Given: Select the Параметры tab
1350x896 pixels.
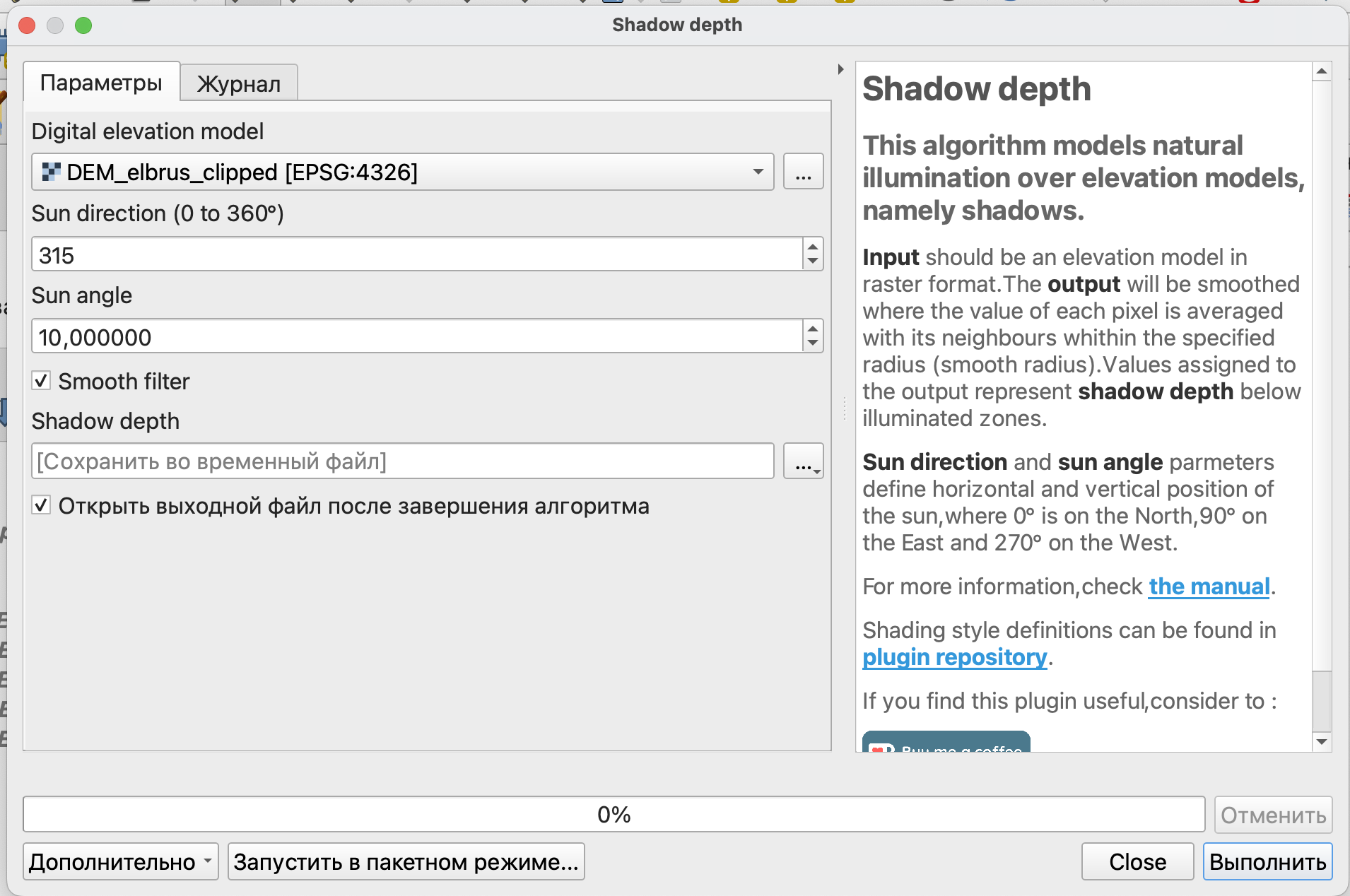Looking at the screenshot, I should (101, 83).
